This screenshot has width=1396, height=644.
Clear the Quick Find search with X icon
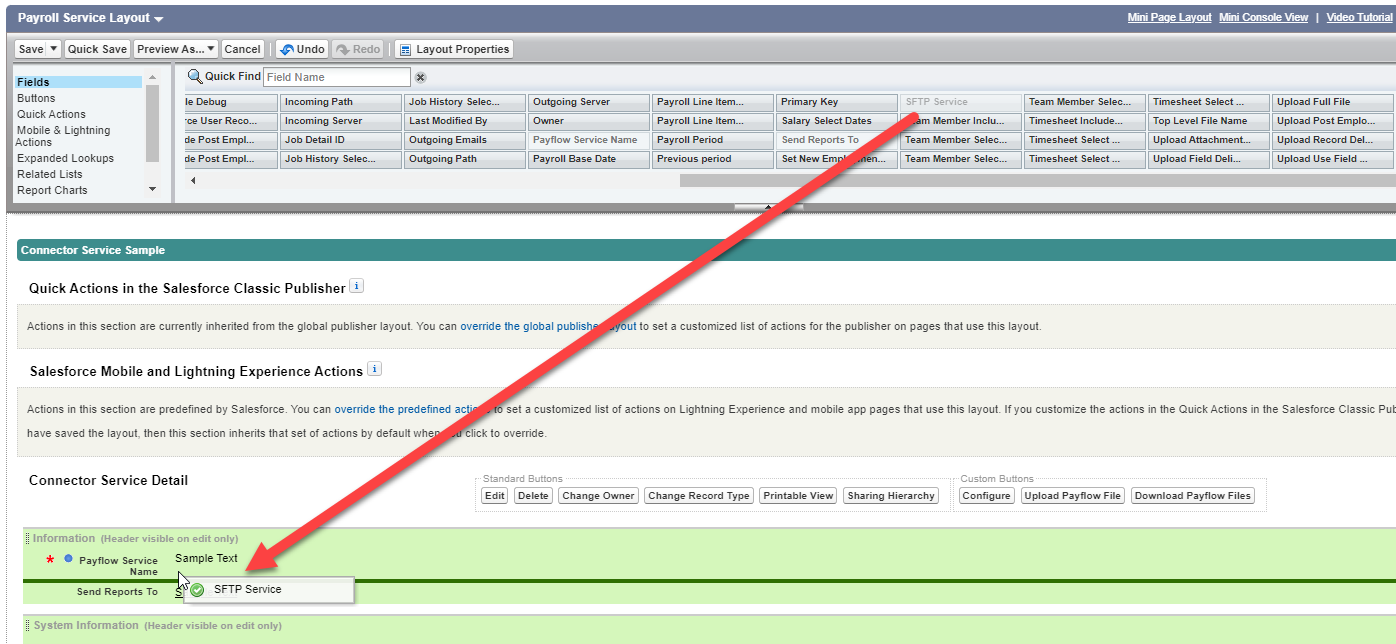pyautogui.click(x=421, y=77)
